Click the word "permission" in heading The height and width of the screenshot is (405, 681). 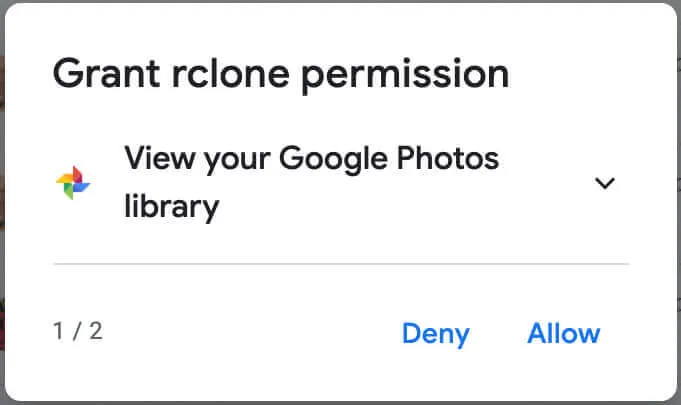405,76
